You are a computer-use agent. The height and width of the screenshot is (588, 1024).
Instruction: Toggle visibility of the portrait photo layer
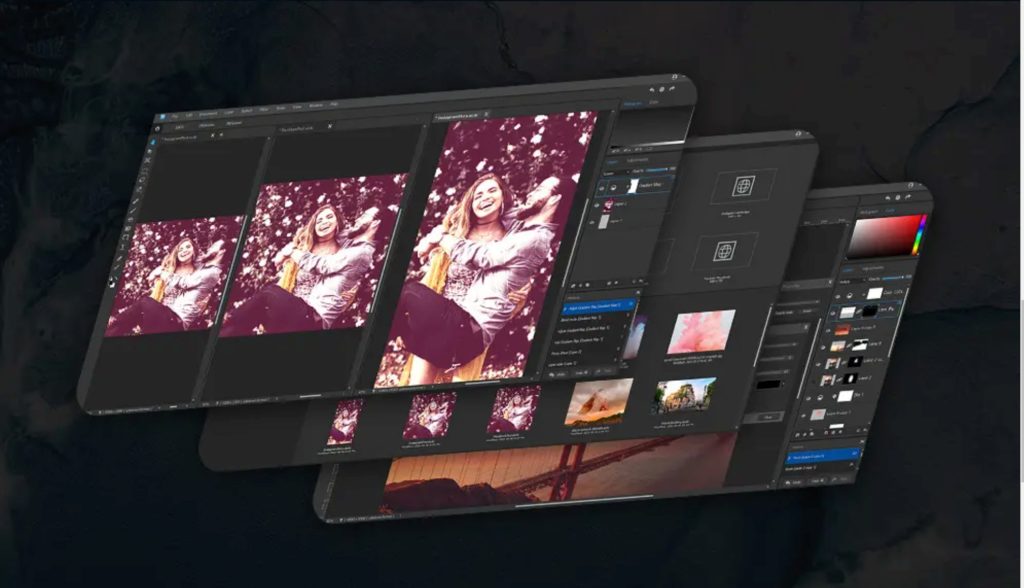(x=596, y=205)
